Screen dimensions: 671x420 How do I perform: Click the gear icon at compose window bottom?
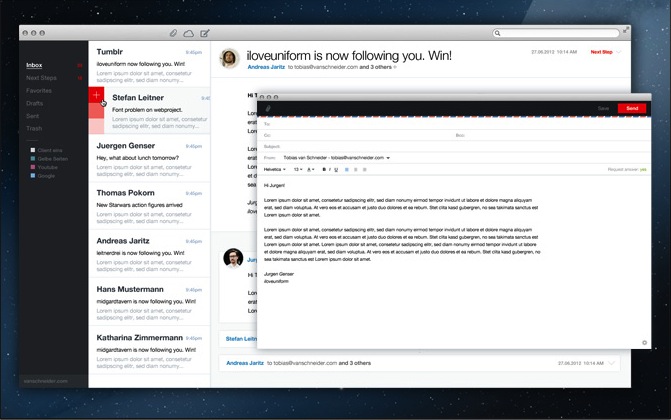point(644,343)
